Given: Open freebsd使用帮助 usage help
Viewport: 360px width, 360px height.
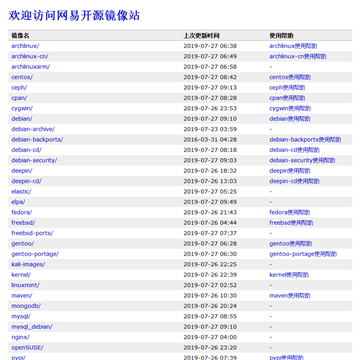Looking at the screenshot, I should coord(291,223).
